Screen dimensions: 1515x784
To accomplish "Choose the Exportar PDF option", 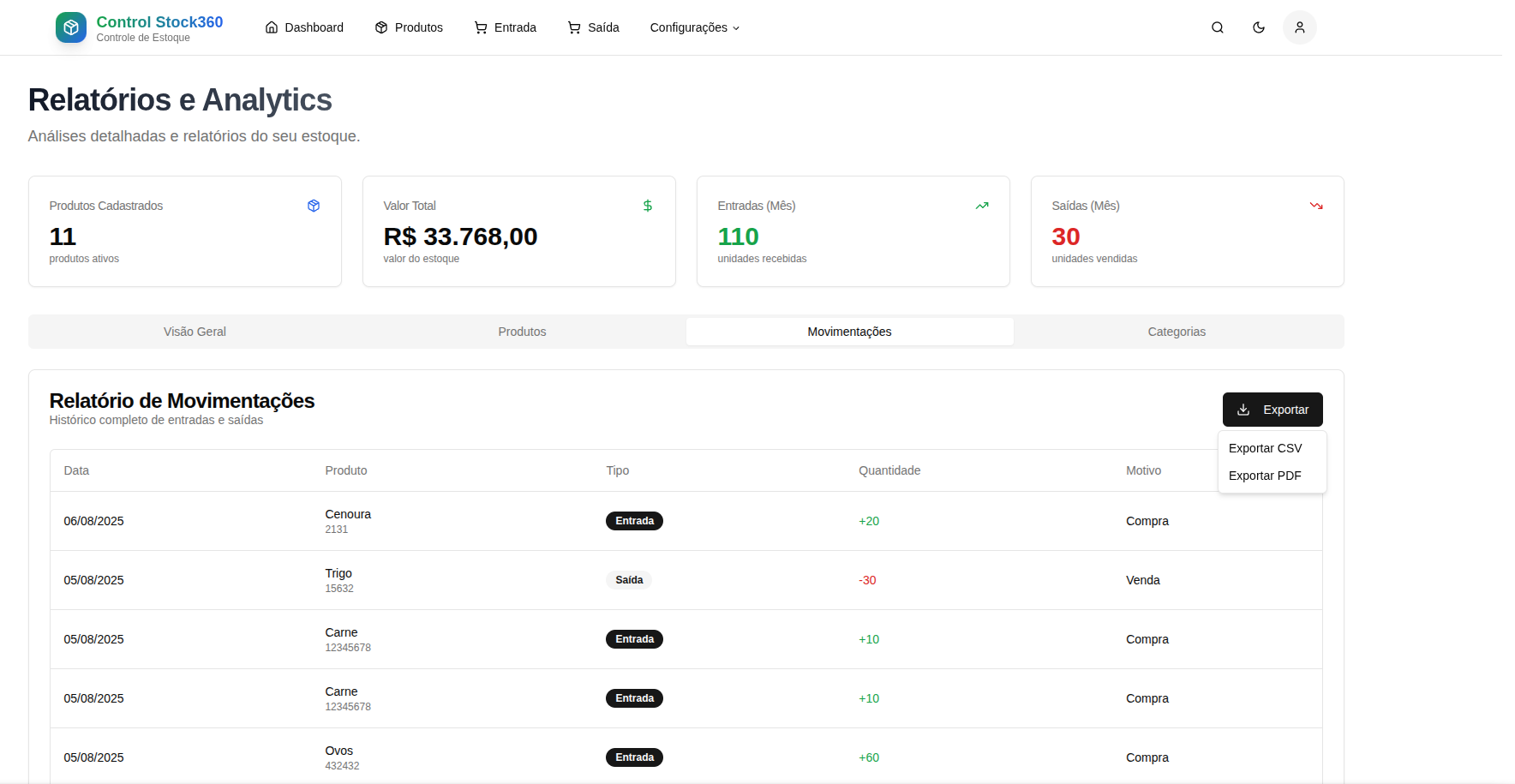I will pyautogui.click(x=1266, y=476).
